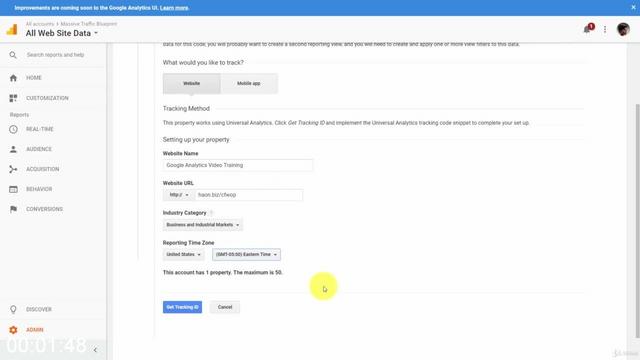Screen dimensions: 640x360
Task: Click the Home house icon
Action: (x=13, y=78)
